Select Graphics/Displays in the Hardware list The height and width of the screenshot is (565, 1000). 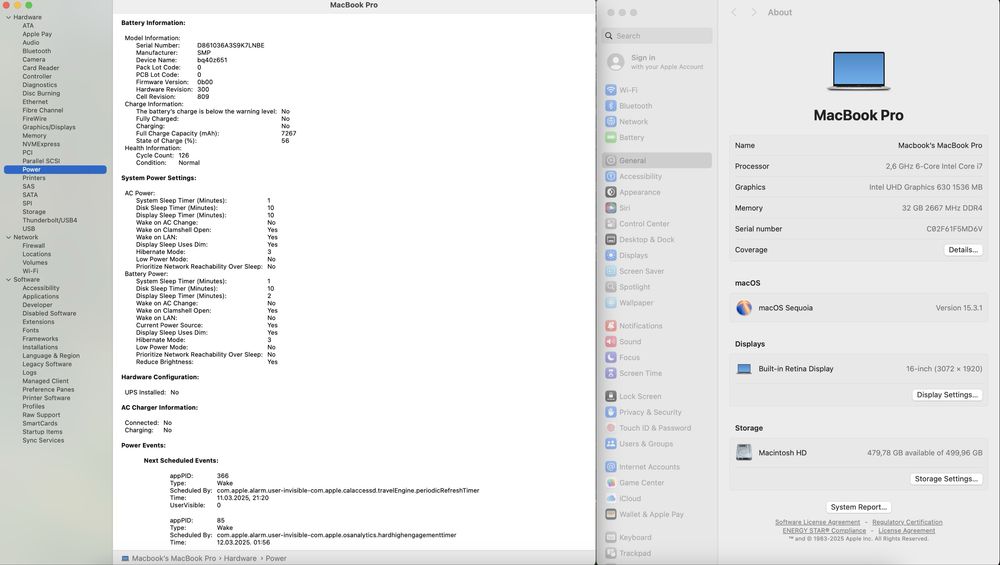tap(48, 127)
